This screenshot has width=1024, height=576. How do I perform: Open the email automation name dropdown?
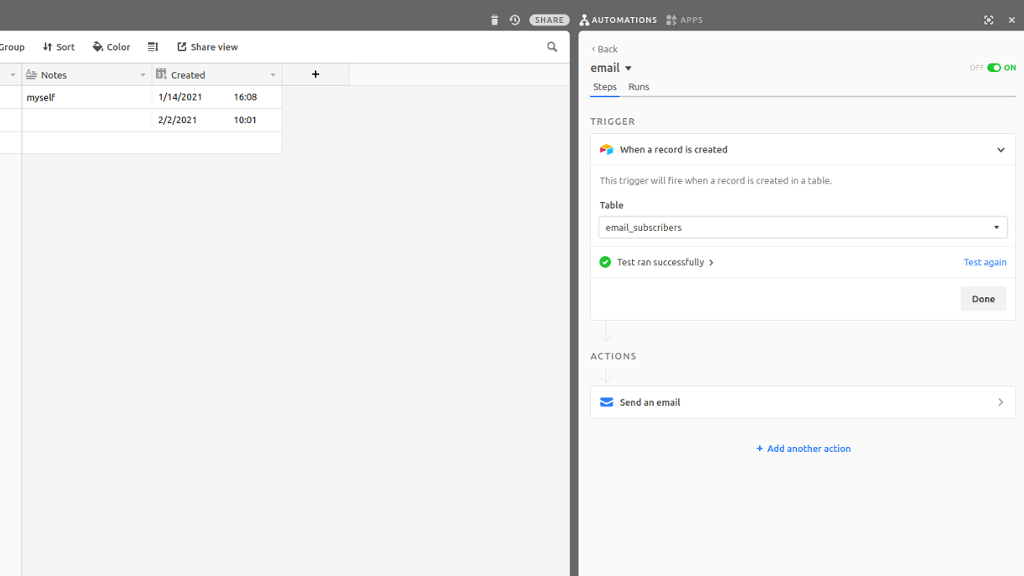pyautogui.click(x=626, y=67)
